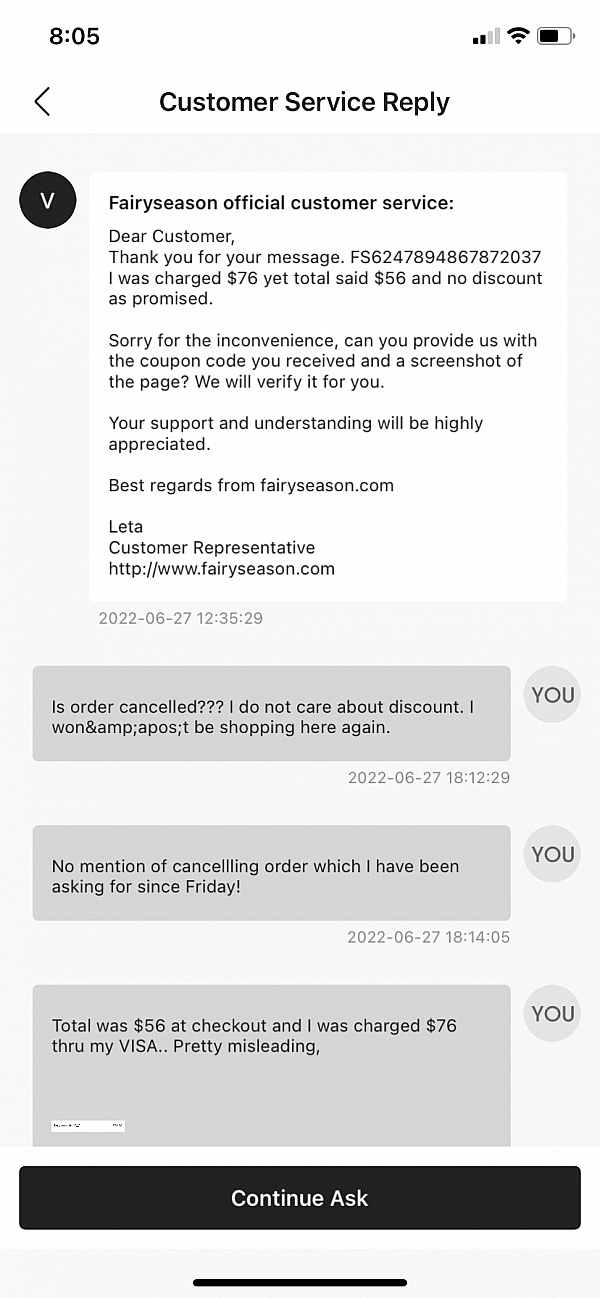Tap the 12:35:29 reply timestamp
The height and width of the screenshot is (1298, 600).
point(181,618)
